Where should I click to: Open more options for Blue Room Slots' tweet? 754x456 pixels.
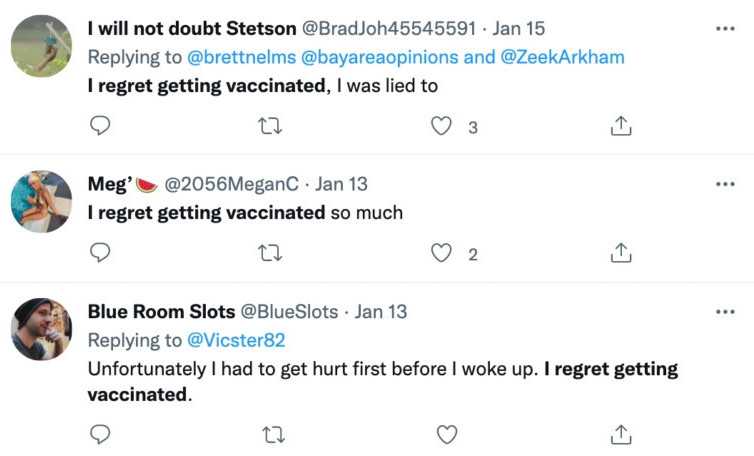pyautogui.click(x=725, y=311)
